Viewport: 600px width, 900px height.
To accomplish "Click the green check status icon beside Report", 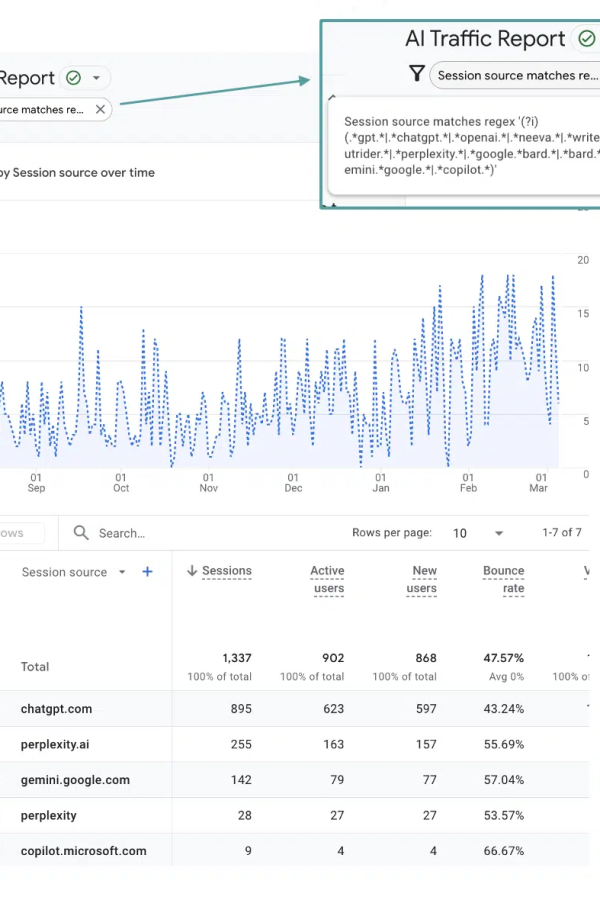I will click(73, 78).
